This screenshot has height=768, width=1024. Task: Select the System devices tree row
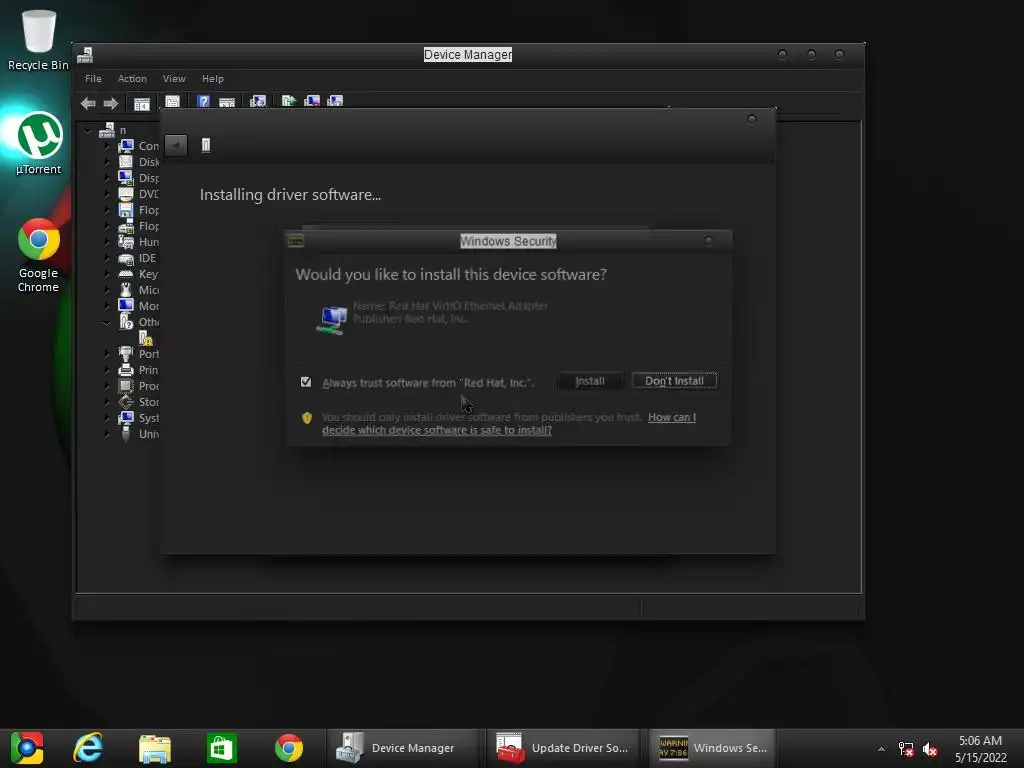click(x=139, y=418)
